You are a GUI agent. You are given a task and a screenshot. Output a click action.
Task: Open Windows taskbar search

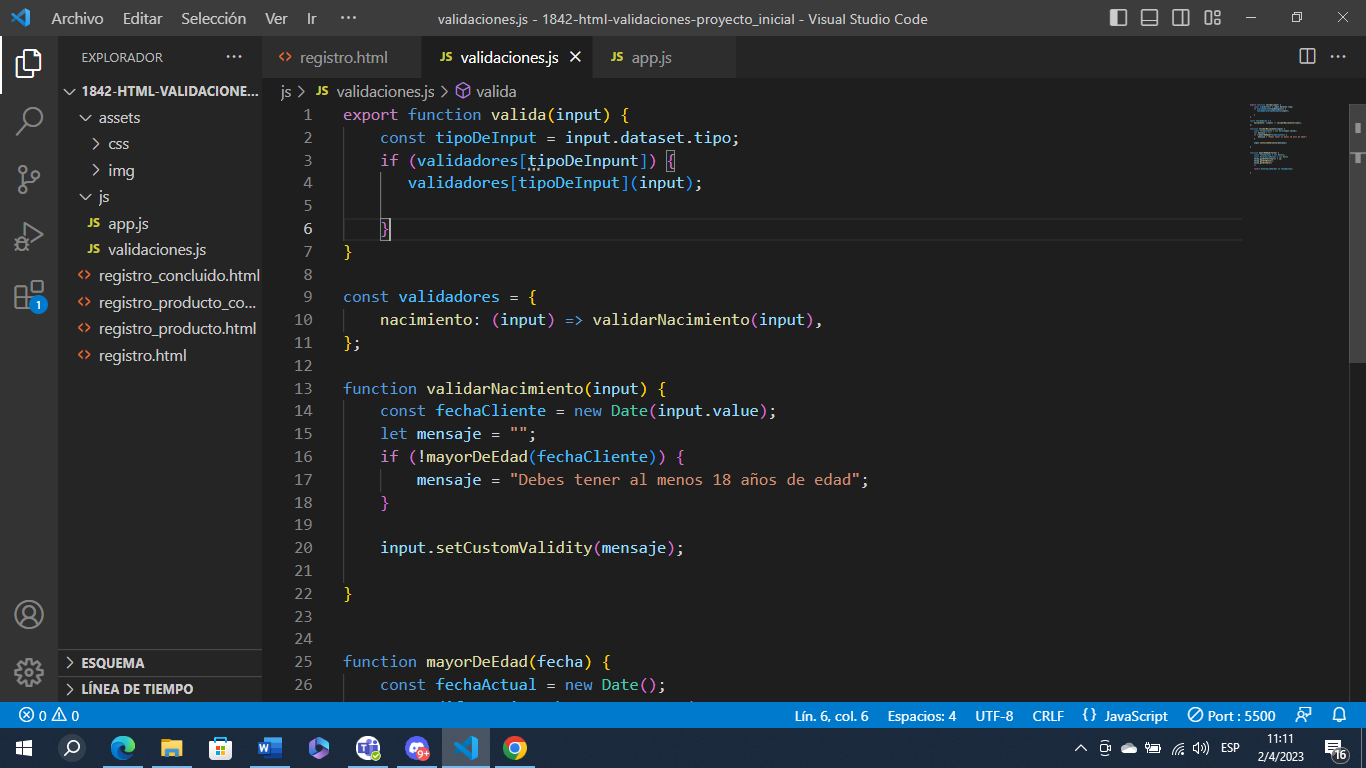71,748
